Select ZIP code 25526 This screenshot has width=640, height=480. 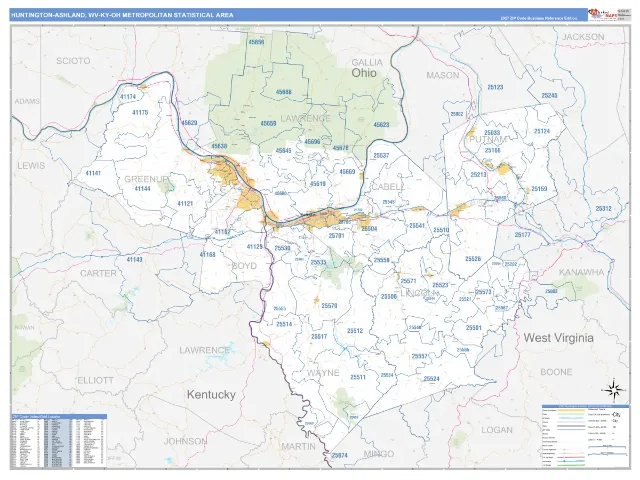(473, 259)
